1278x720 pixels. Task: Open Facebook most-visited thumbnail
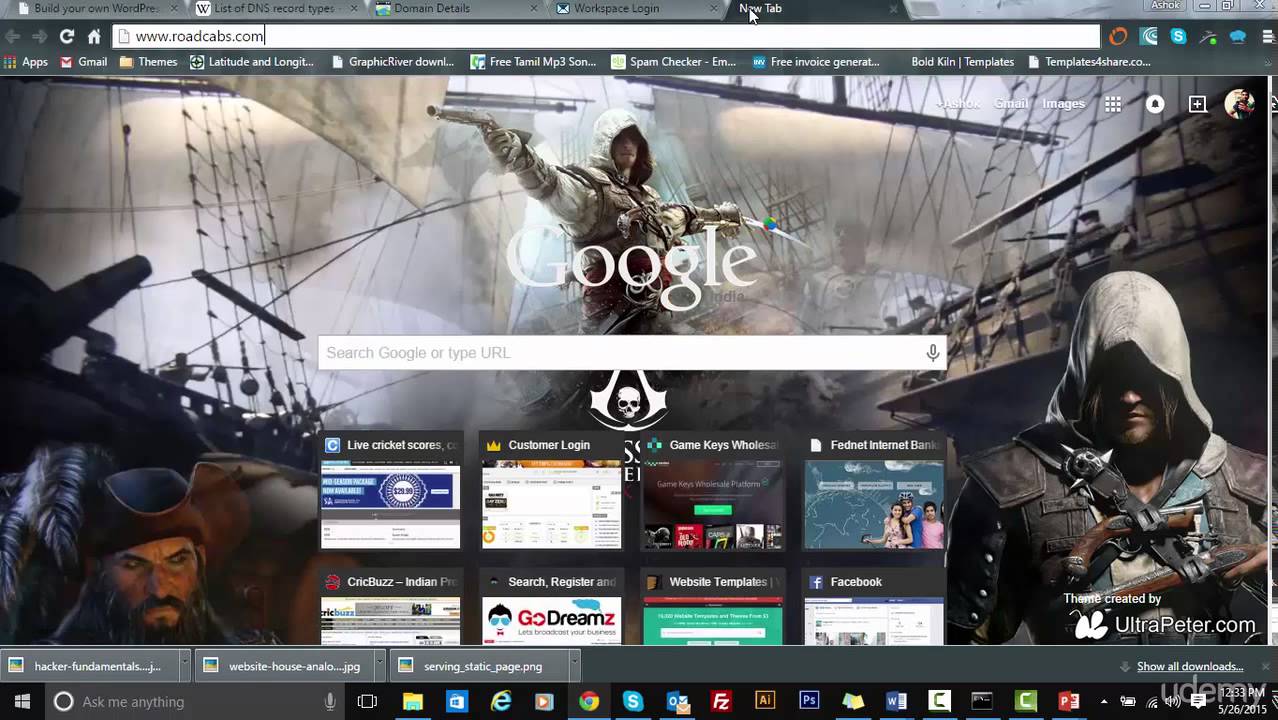874,608
